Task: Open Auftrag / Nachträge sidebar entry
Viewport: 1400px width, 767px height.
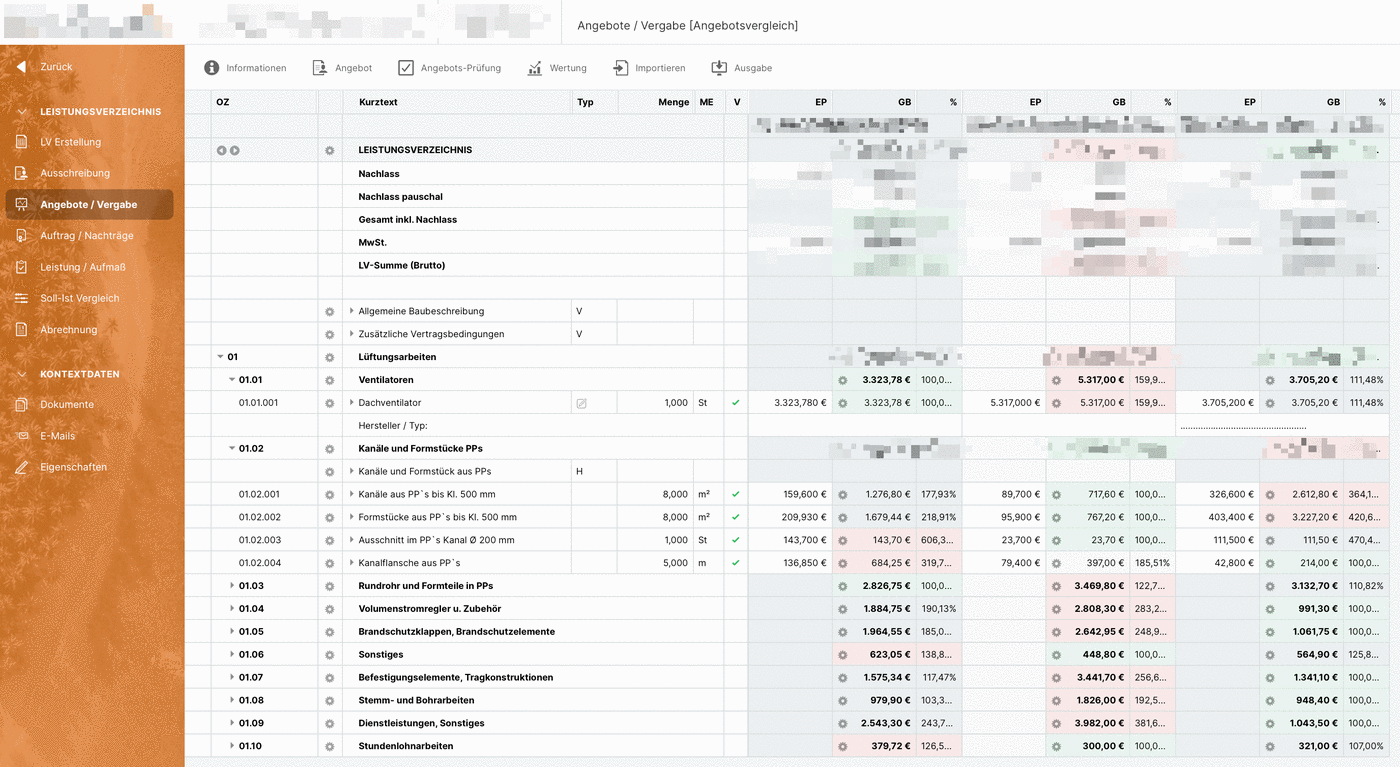Action: [x=86, y=236]
